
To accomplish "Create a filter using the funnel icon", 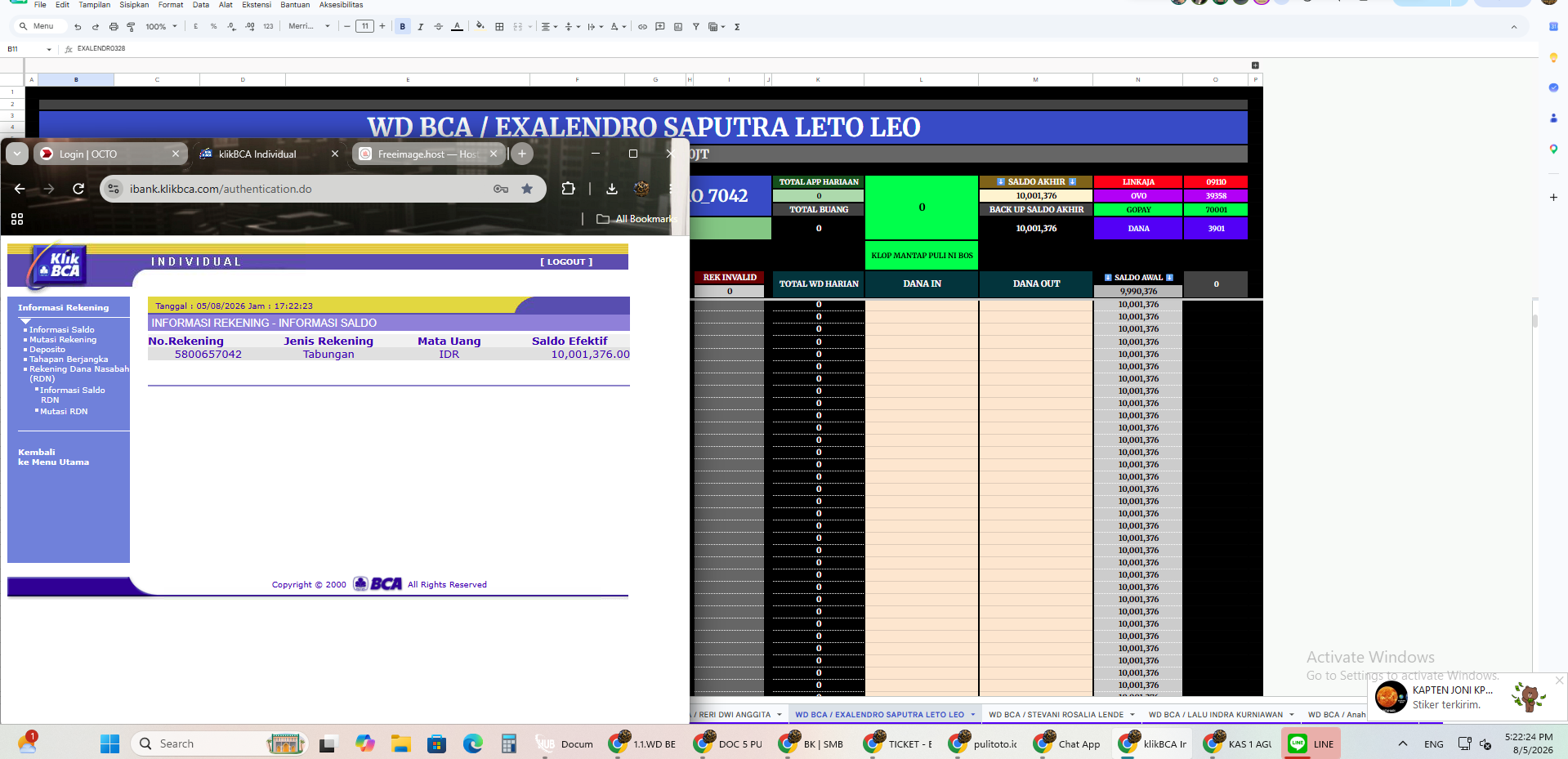I will (x=696, y=27).
